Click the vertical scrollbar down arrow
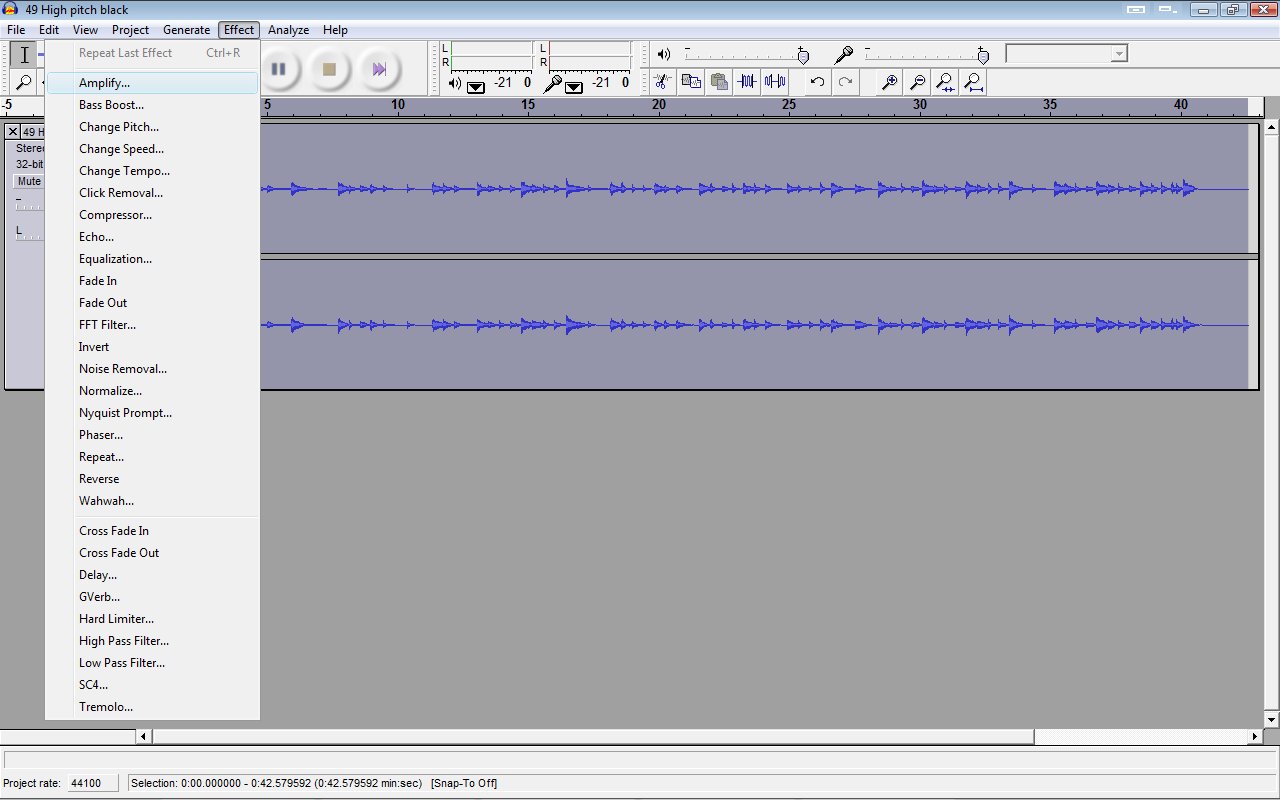Viewport: 1280px width, 800px height. pyautogui.click(x=1272, y=720)
